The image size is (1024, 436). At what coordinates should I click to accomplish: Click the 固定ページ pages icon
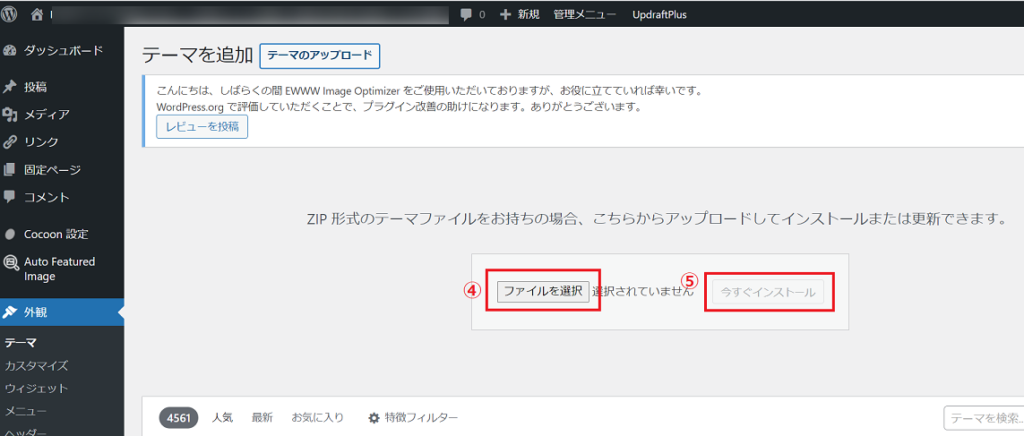click(9, 170)
